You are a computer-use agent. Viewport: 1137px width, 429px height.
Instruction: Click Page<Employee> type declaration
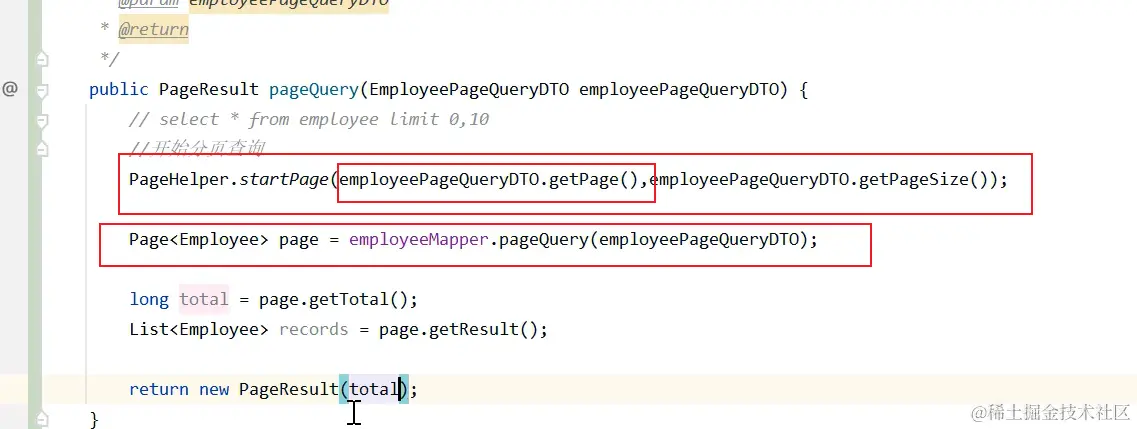199,239
